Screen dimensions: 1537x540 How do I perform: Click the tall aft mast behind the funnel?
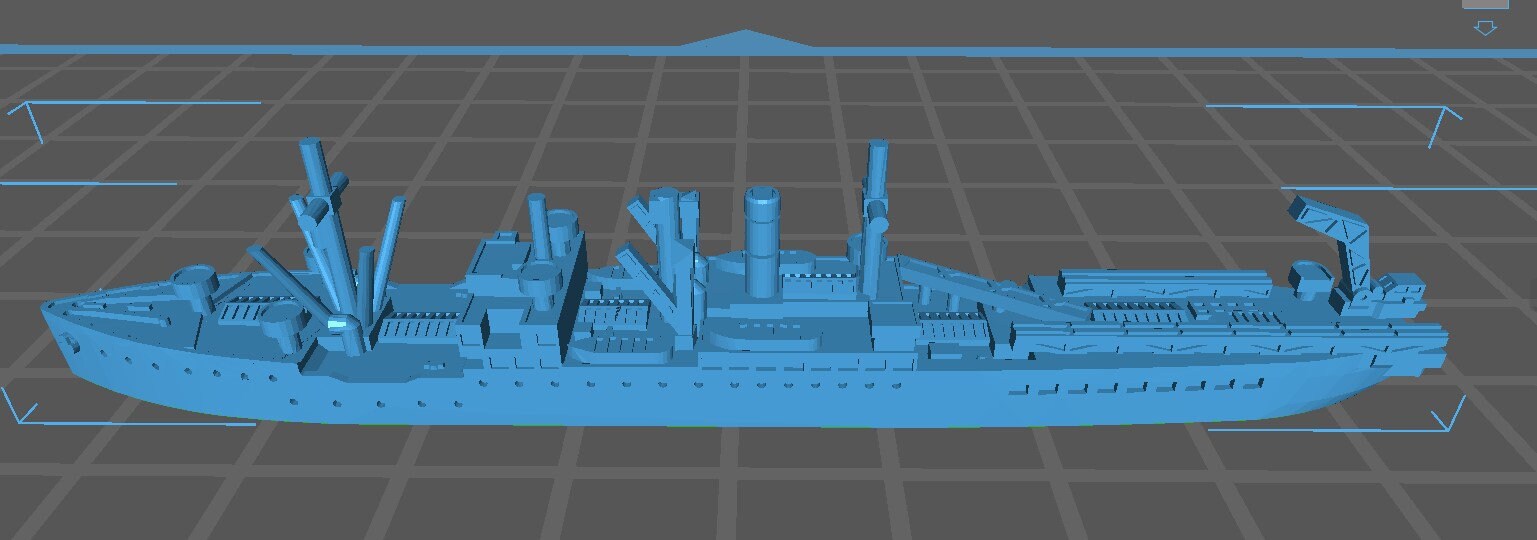coord(877,190)
